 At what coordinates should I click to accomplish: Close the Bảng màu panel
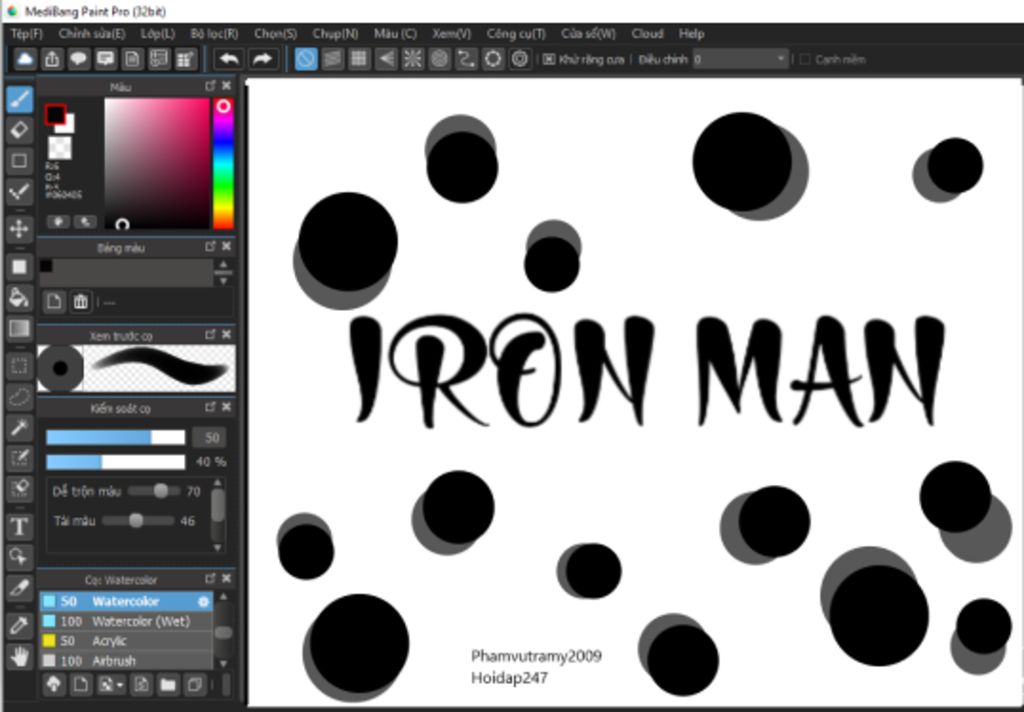(x=227, y=246)
